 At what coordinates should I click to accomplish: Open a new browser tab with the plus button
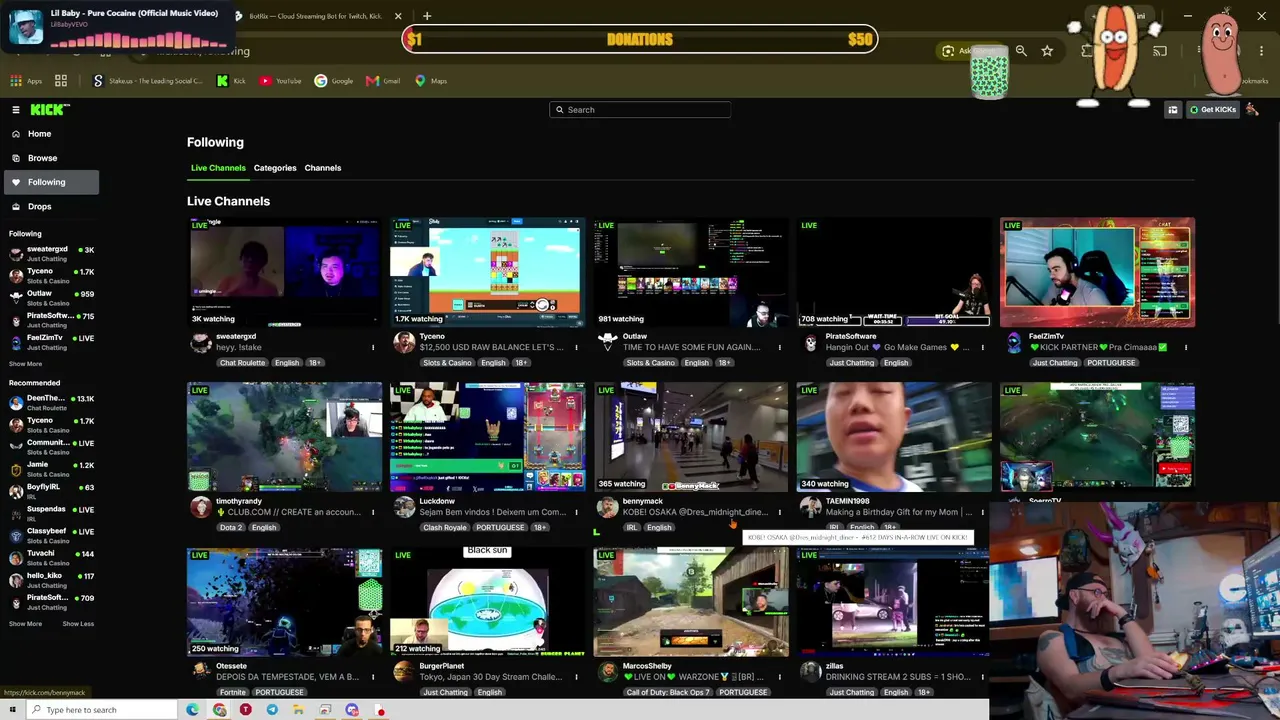(427, 16)
